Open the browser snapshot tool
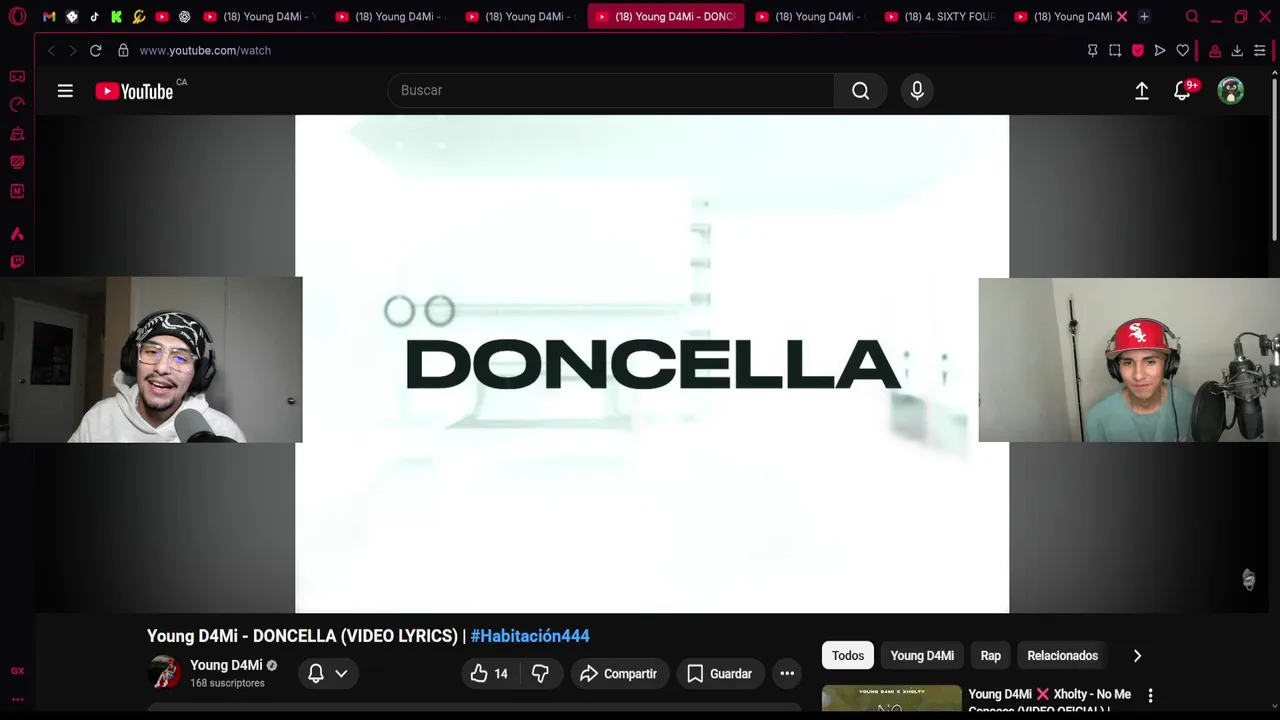Viewport: 1280px width, 720px height. (x=1115, y=51)
